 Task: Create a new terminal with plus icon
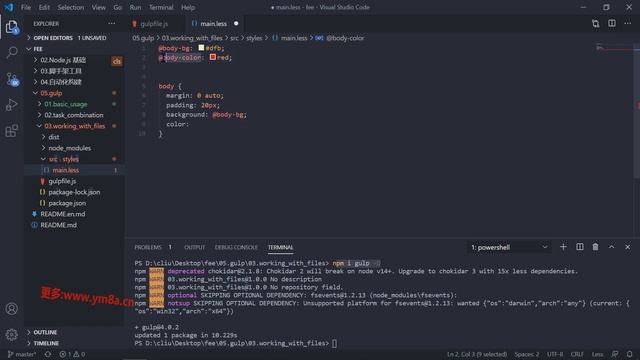point(563,247)
